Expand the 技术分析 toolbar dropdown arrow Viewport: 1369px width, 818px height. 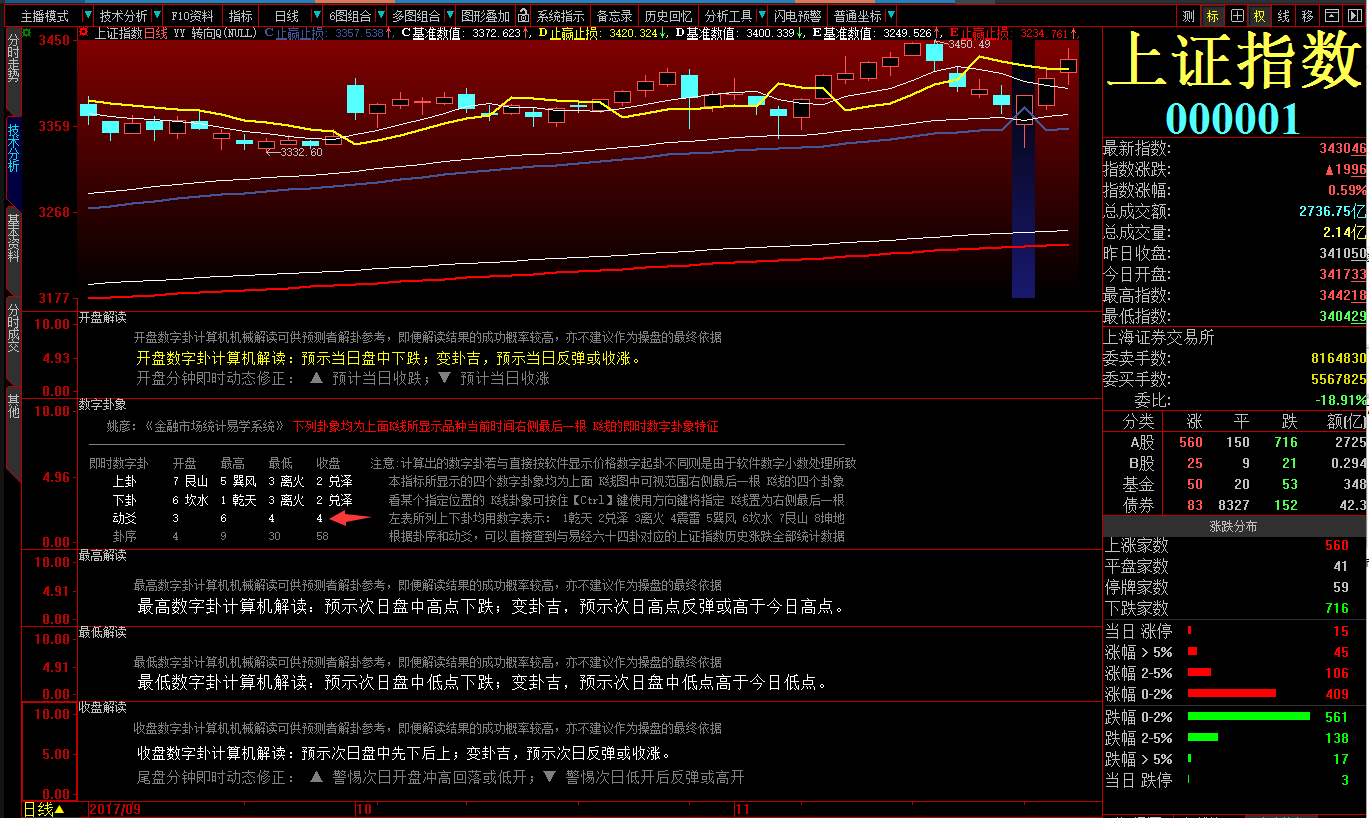coord(157,16)
